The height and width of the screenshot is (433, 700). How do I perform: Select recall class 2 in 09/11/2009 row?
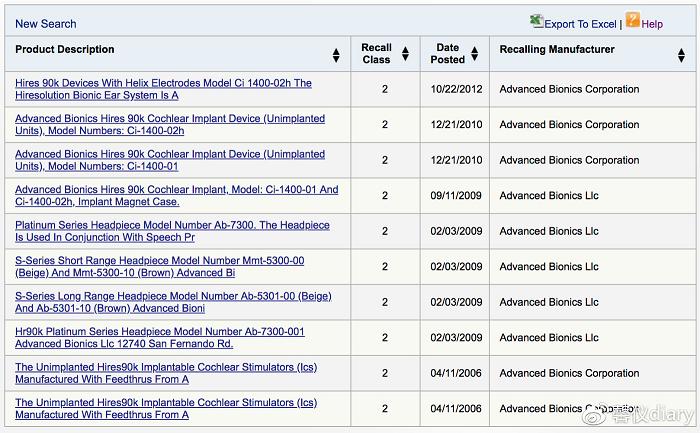[385, 196]
